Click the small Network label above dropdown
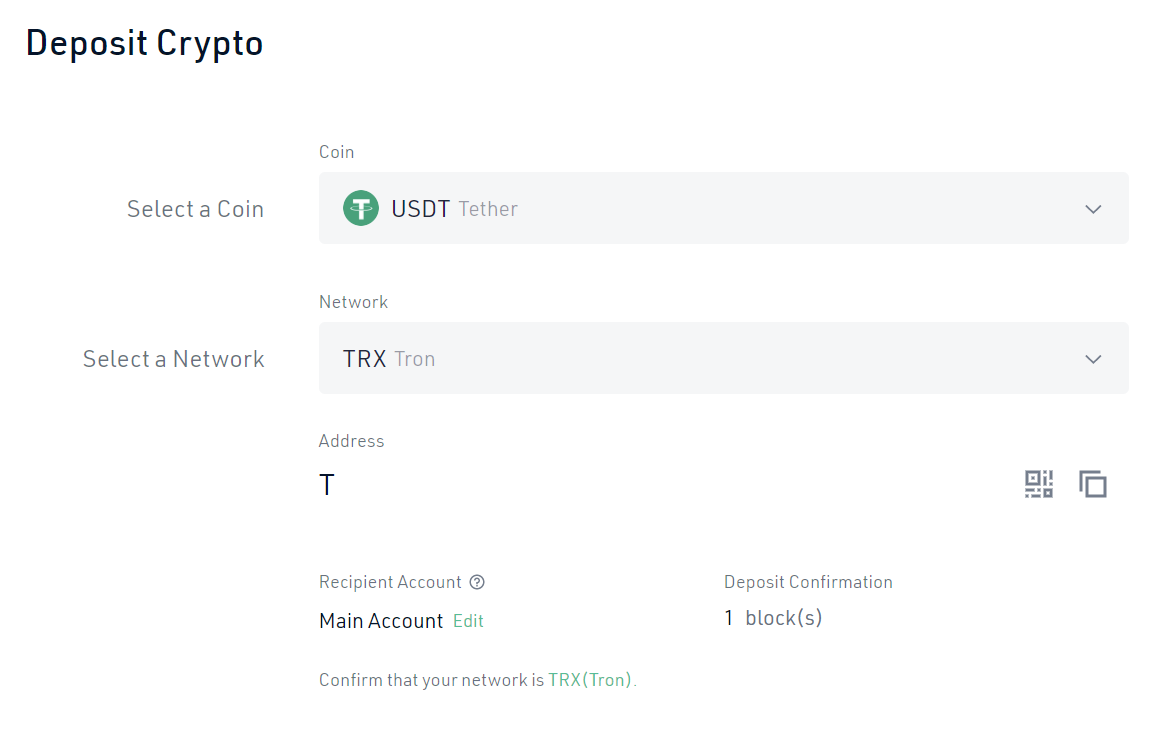The height and width of the screenshot is (735, 1168). [353, 302]
